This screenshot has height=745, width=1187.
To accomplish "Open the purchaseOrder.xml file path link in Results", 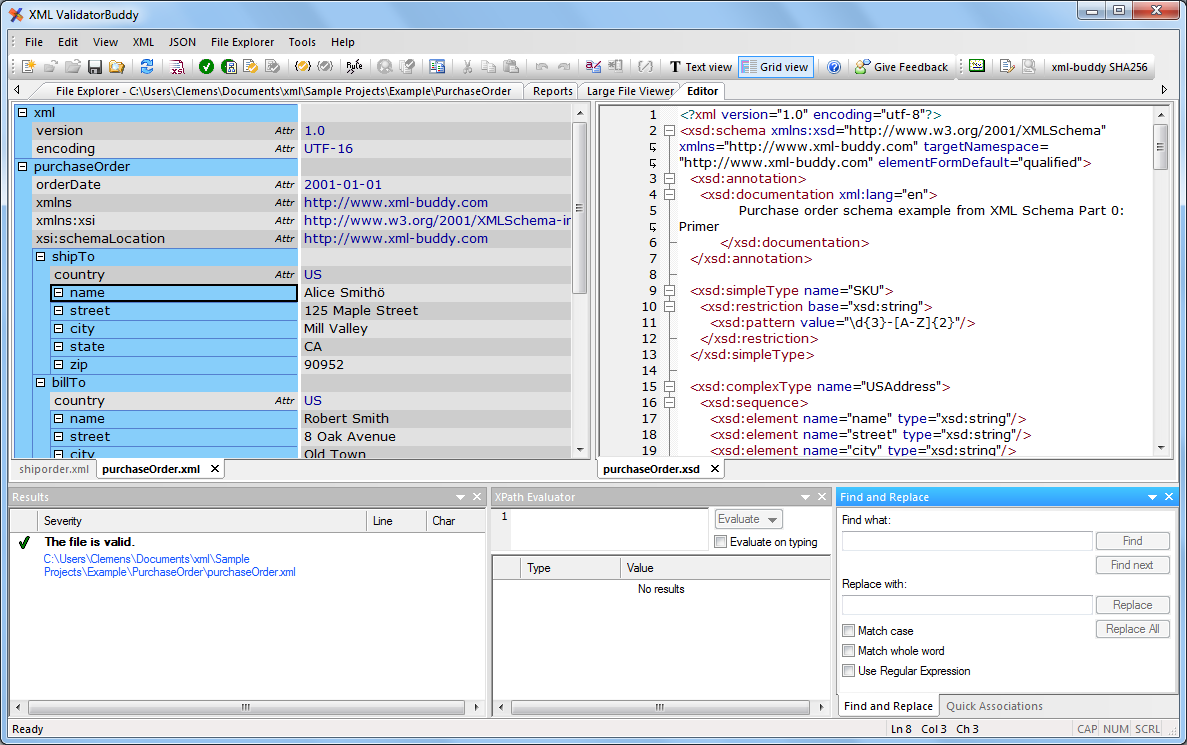I will click(170, 566).
